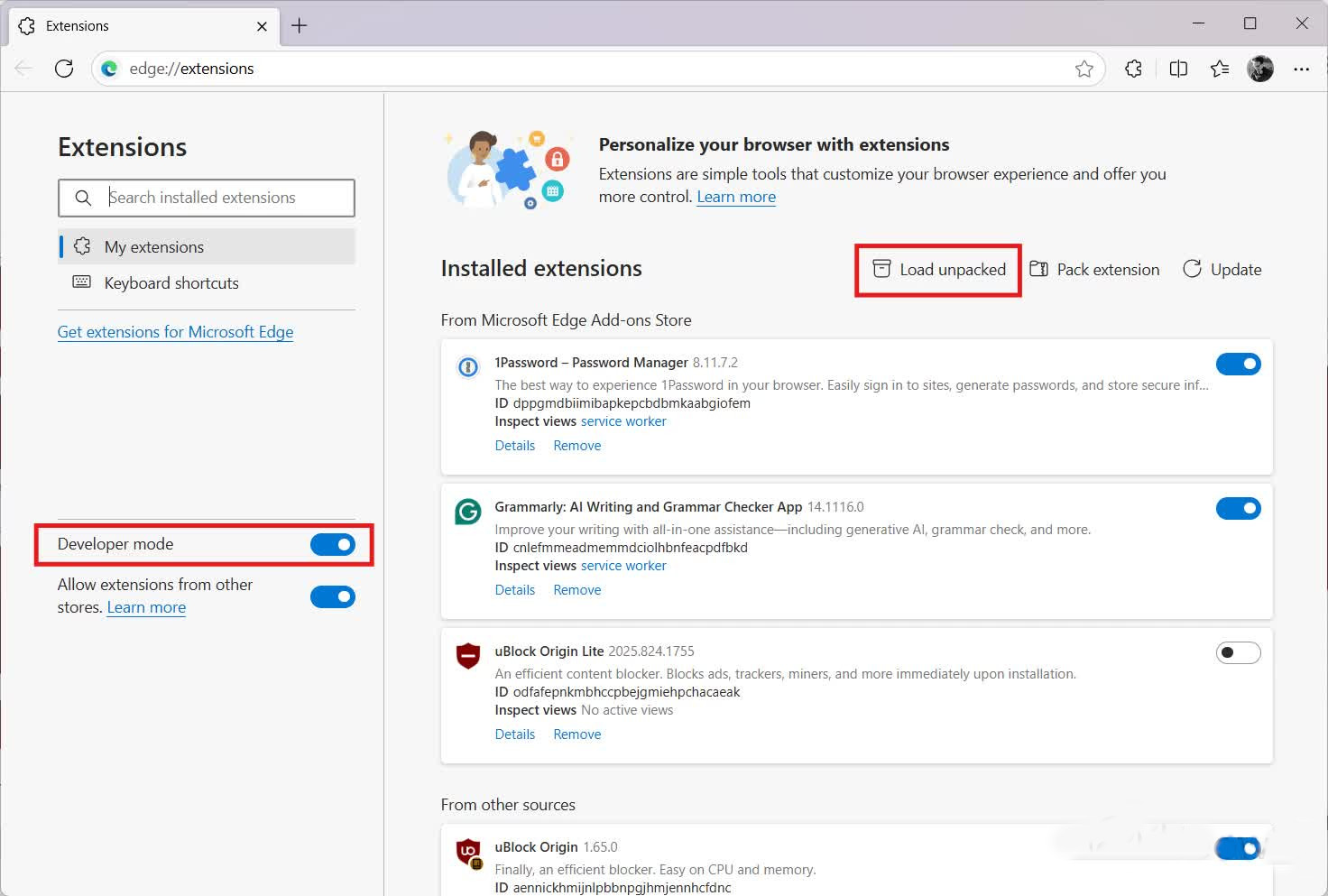Click the uBlock Origin extension icon
This screenshot has height=896, width=1328.
(468, 852)
